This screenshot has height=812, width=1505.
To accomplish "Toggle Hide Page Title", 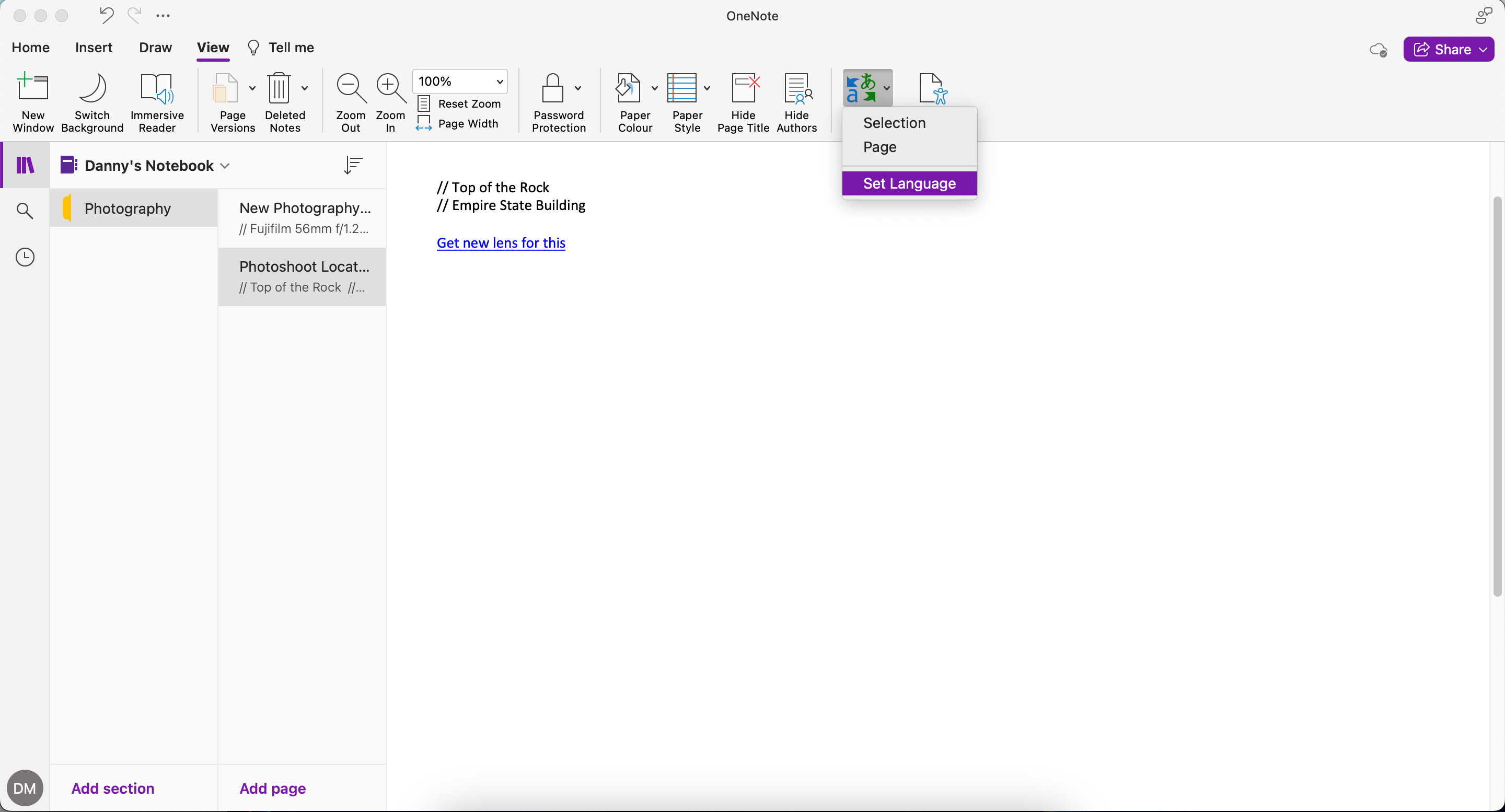I will [x=744, y=102].
